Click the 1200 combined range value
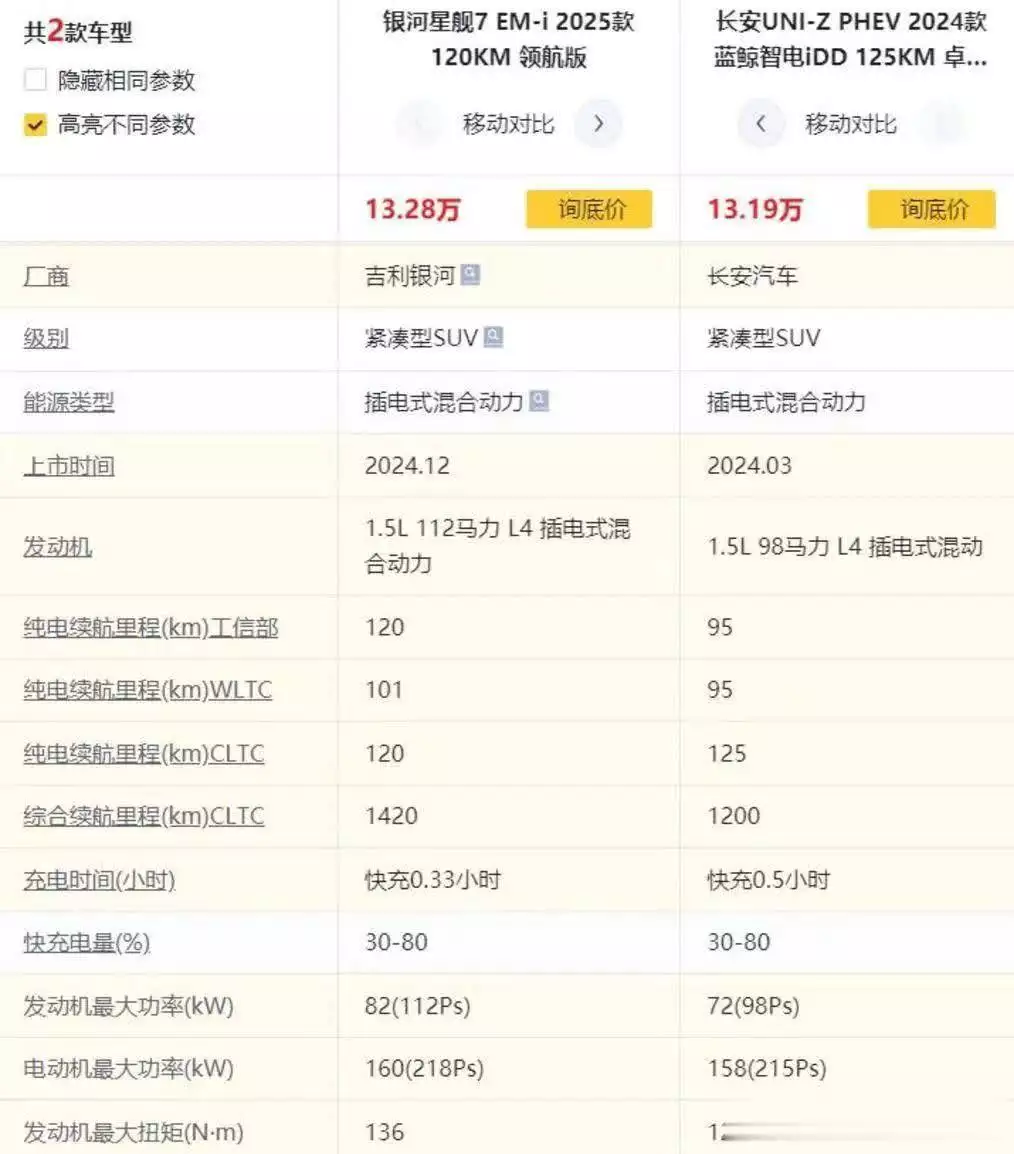The image size is (1014, 1154). click(733, 816)
